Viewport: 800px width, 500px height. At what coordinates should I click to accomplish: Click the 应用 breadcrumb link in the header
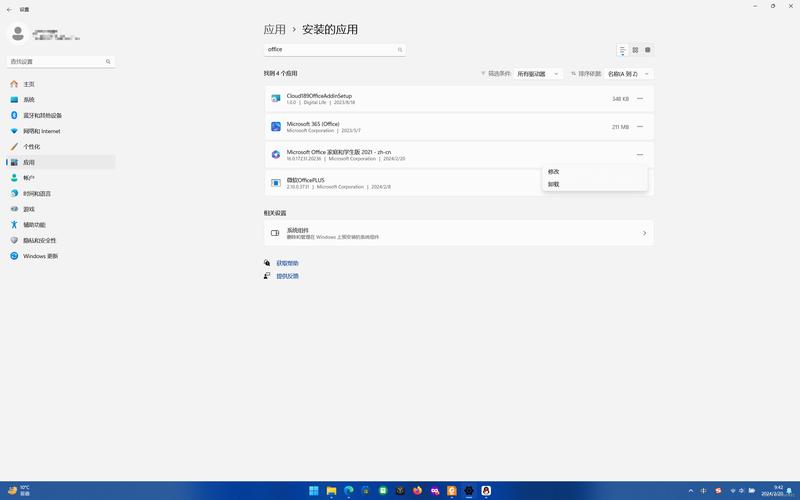(x=274, y=30)
